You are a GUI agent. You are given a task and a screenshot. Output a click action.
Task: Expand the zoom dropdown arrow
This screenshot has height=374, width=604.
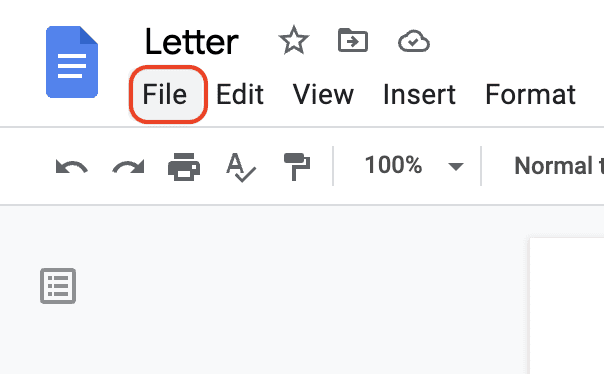tap(456, 166)
